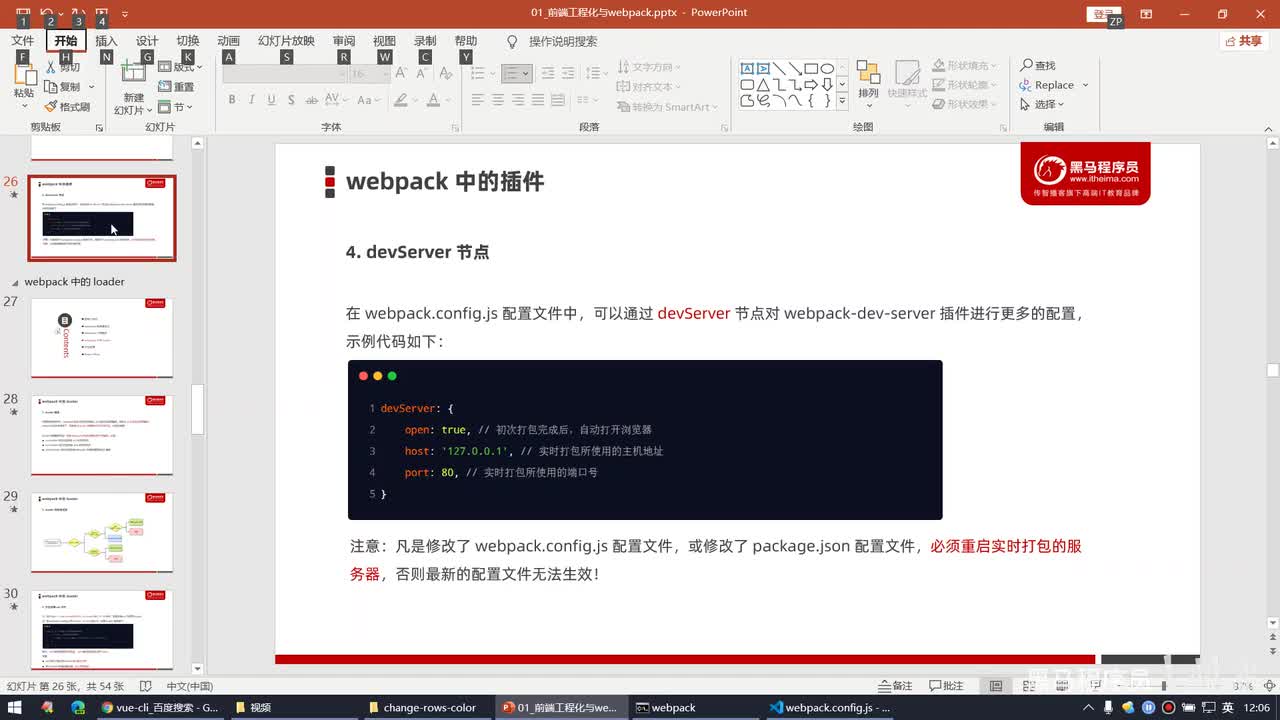Viewport: 1280px width, 720px height.
Task: Fit slide to current window icon
Action: click(x=1268, y=686)
